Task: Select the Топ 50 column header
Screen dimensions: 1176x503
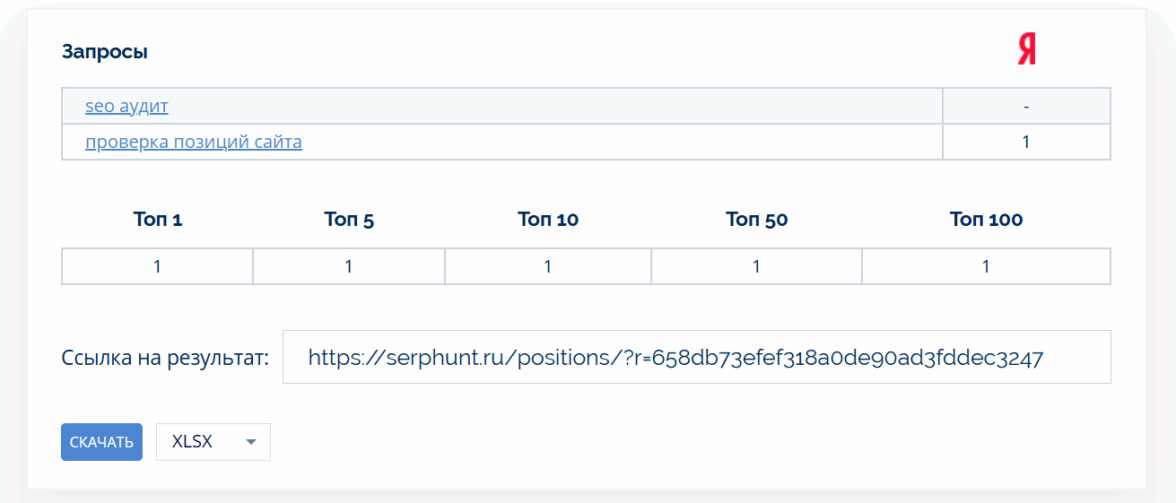Action: tap(757, 220)
